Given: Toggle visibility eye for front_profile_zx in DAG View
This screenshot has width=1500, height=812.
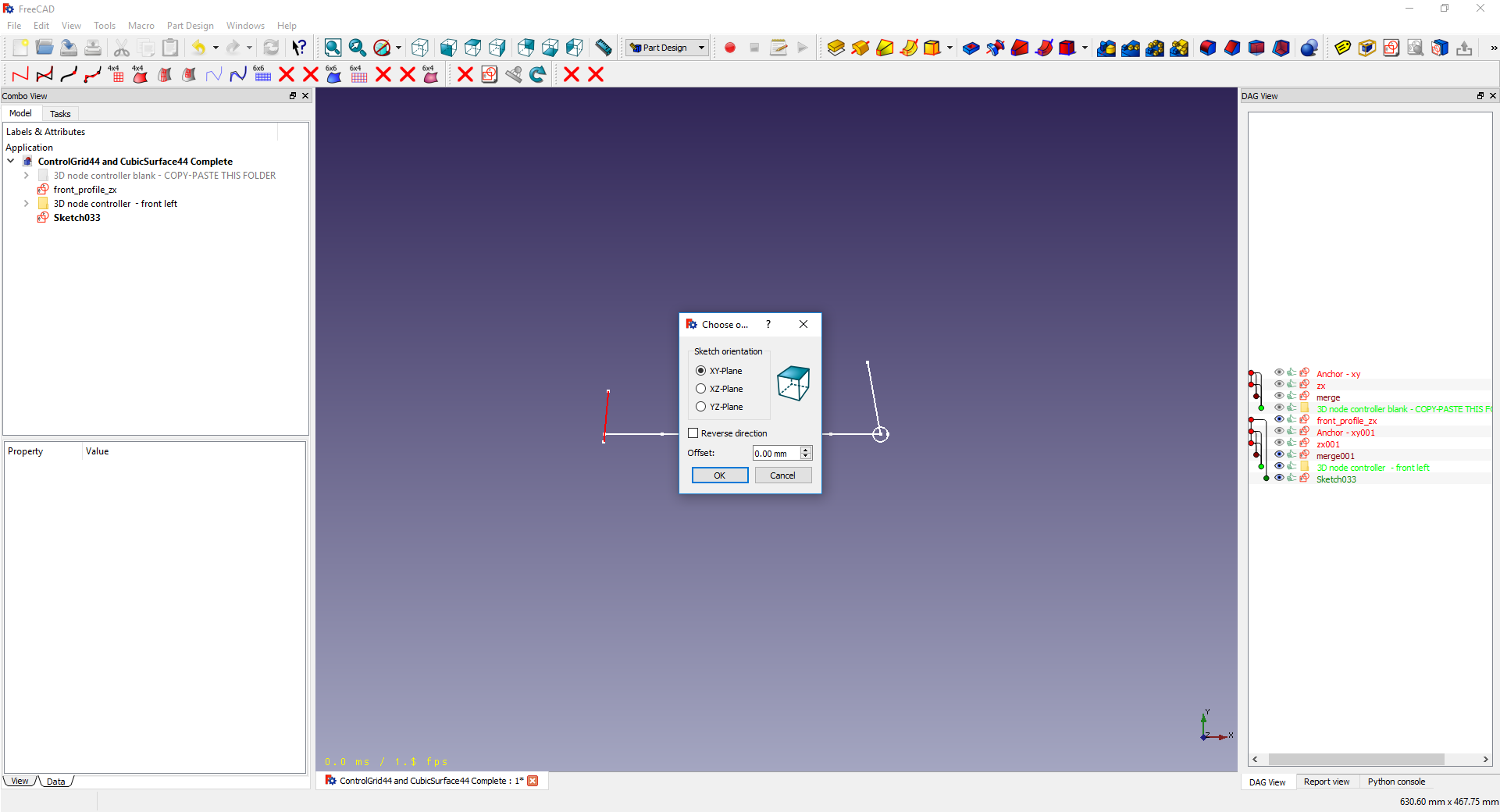Looking at the screenshot, I should point(1279,419).
